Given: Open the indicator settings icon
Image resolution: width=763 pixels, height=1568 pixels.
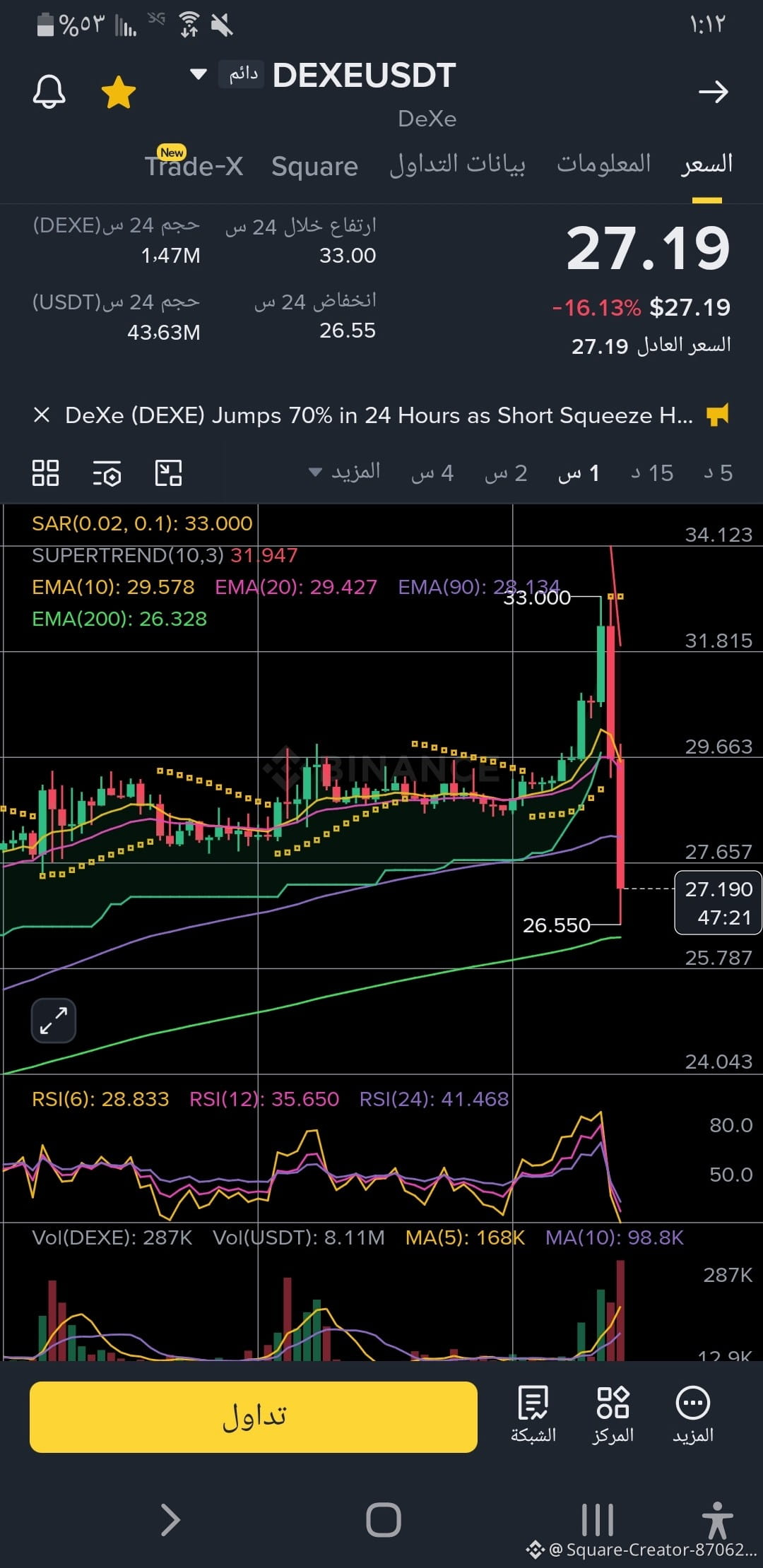Looking at the screenshot, I should (x=107, y=473).
